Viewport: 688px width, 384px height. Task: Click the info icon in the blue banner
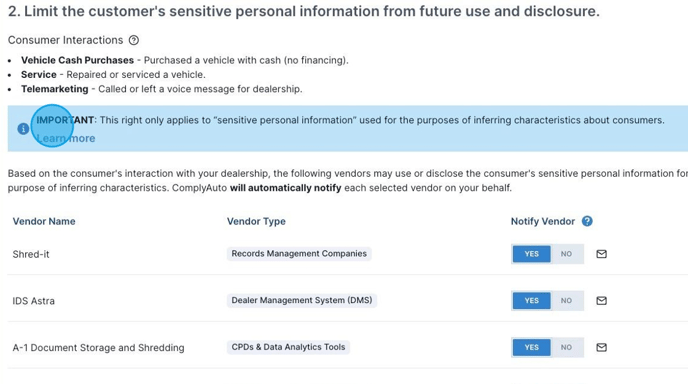[23, 129]
